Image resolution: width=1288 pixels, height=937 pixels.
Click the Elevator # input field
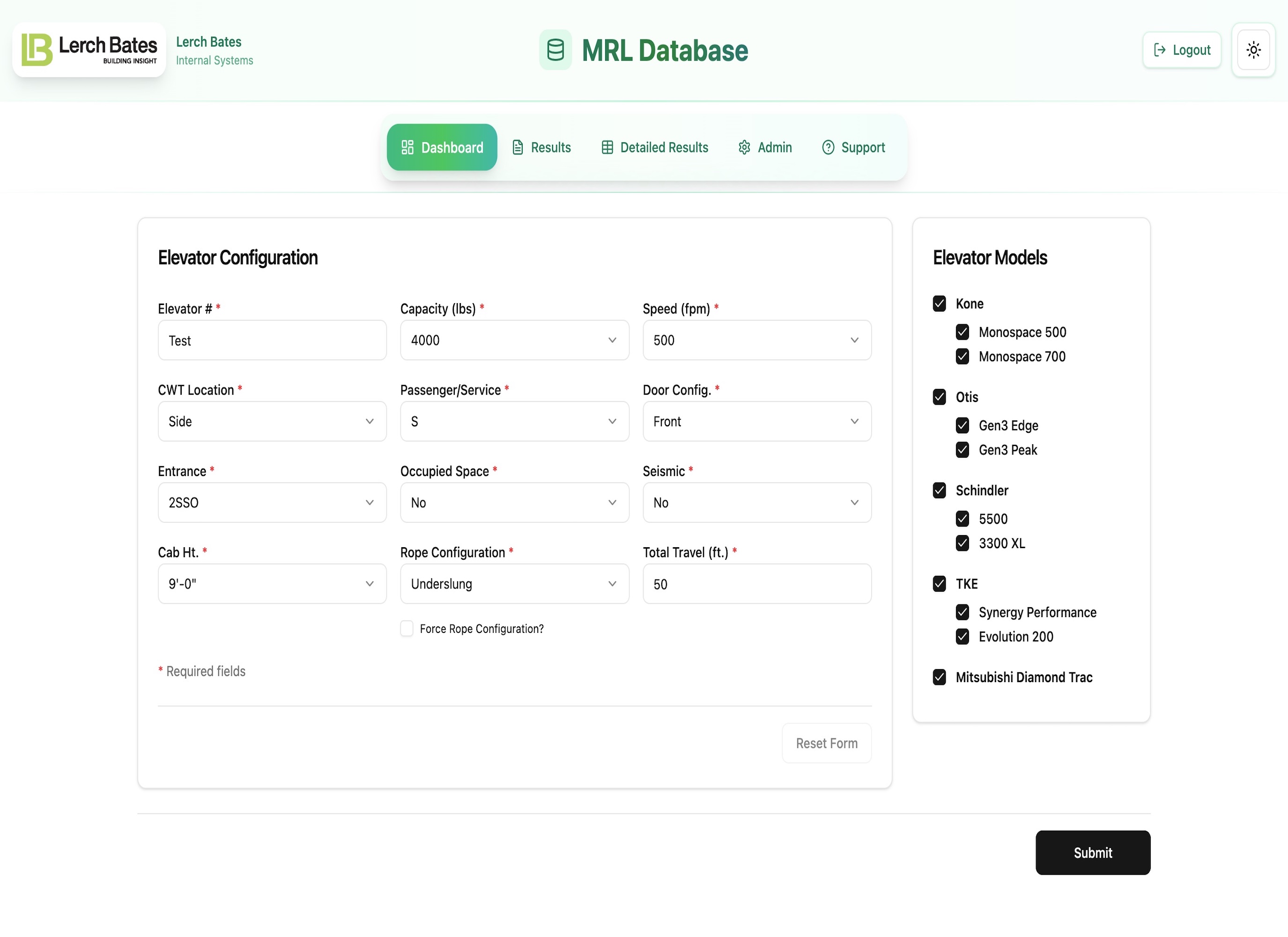click(x=272, y=341)
